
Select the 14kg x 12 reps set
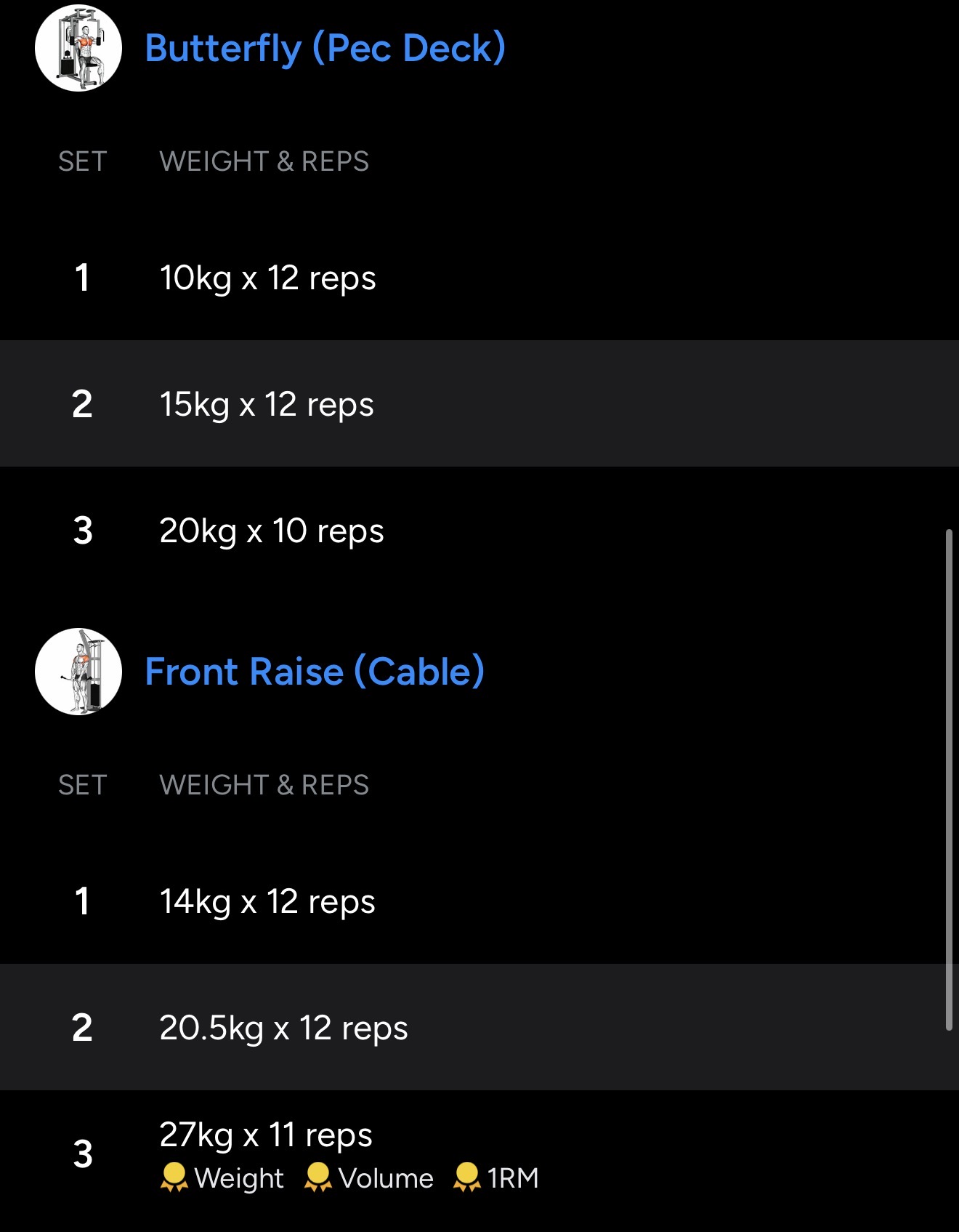tap(267, 901)
